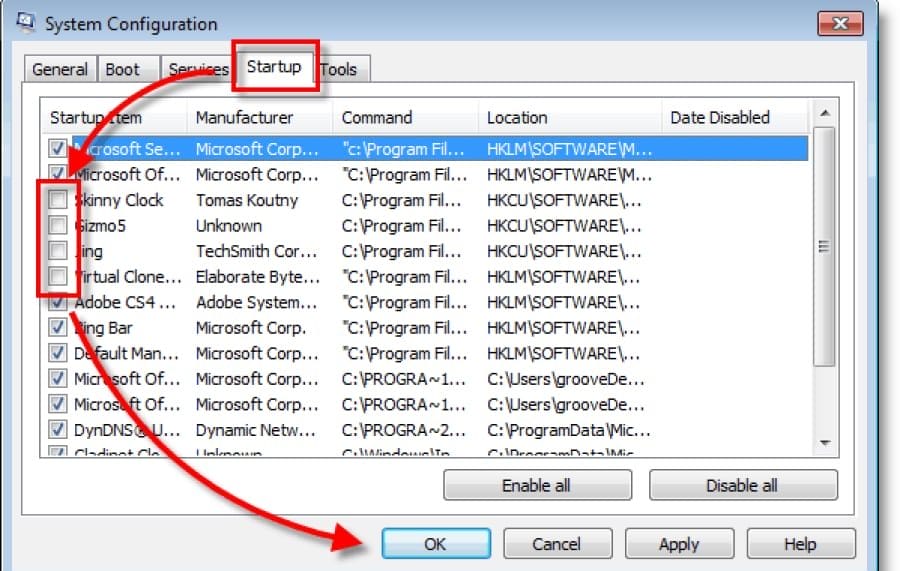The height and width of the screenshot is (571, 900).
Task: Close the System Configuration window
Action: (x=840, y=24)
